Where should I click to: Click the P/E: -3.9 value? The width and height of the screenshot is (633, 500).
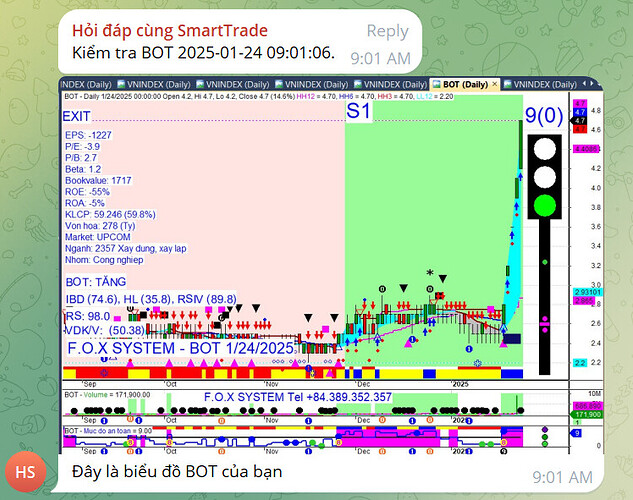tap(82, 146)
